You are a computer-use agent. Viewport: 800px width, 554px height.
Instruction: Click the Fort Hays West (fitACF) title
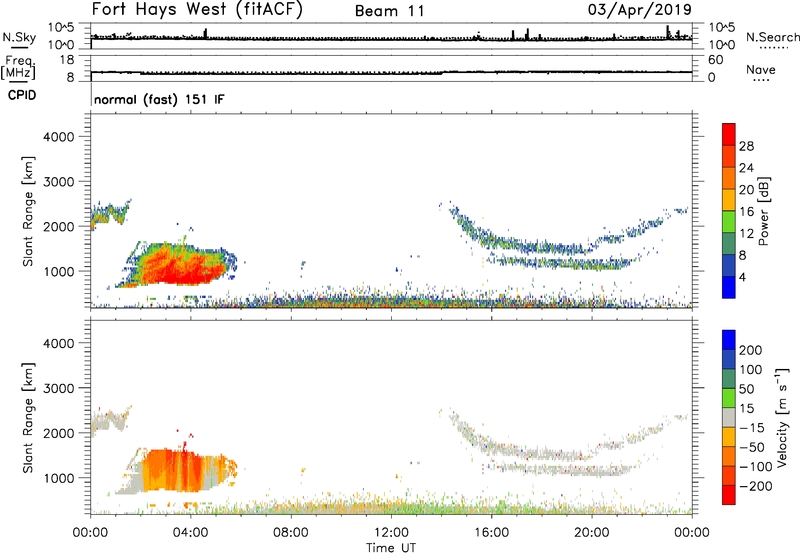tap(197, 9)
